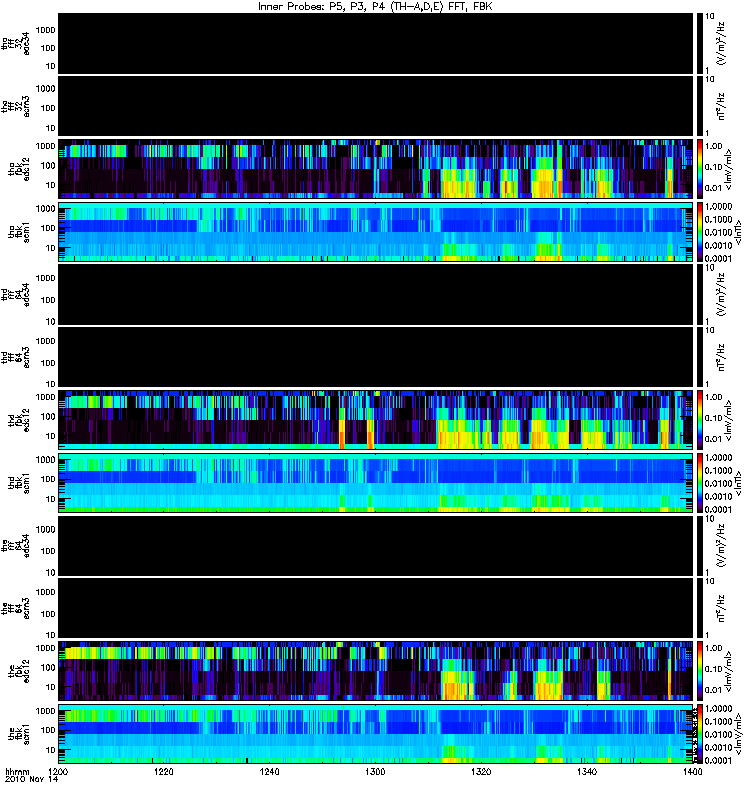Click the 'nT²/Hz' unit label beside tha scm3

point(721,106)
